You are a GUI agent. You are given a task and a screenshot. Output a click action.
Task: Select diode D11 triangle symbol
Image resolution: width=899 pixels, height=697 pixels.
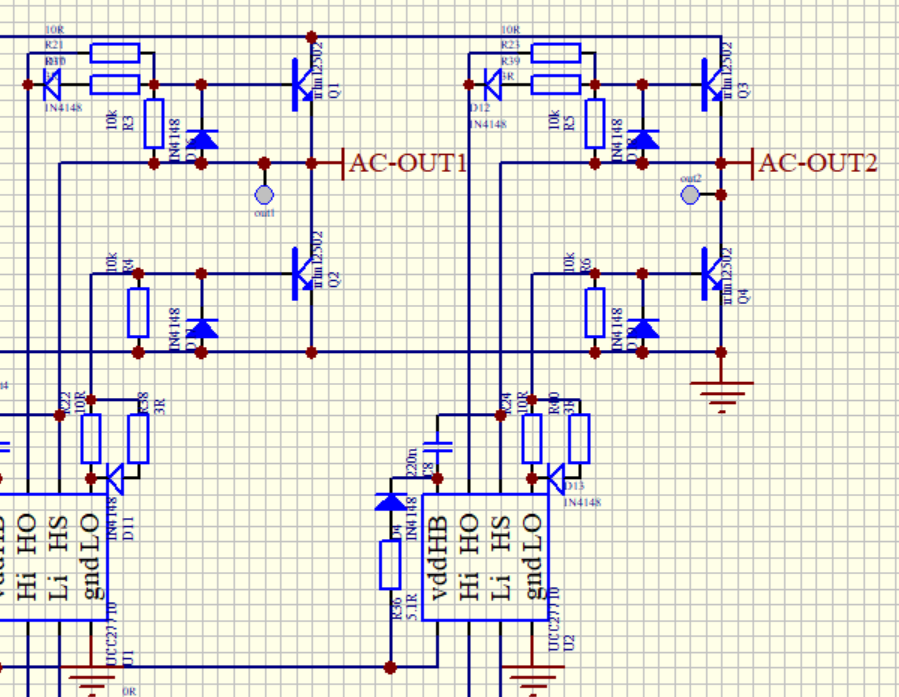click(x=115, y=478)
